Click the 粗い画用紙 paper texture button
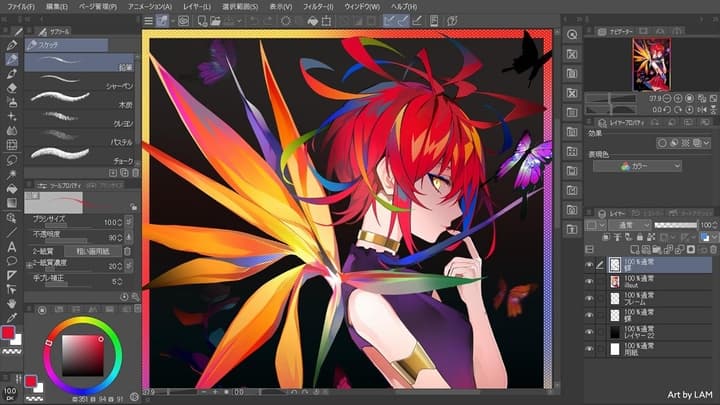 coord(92,251)
